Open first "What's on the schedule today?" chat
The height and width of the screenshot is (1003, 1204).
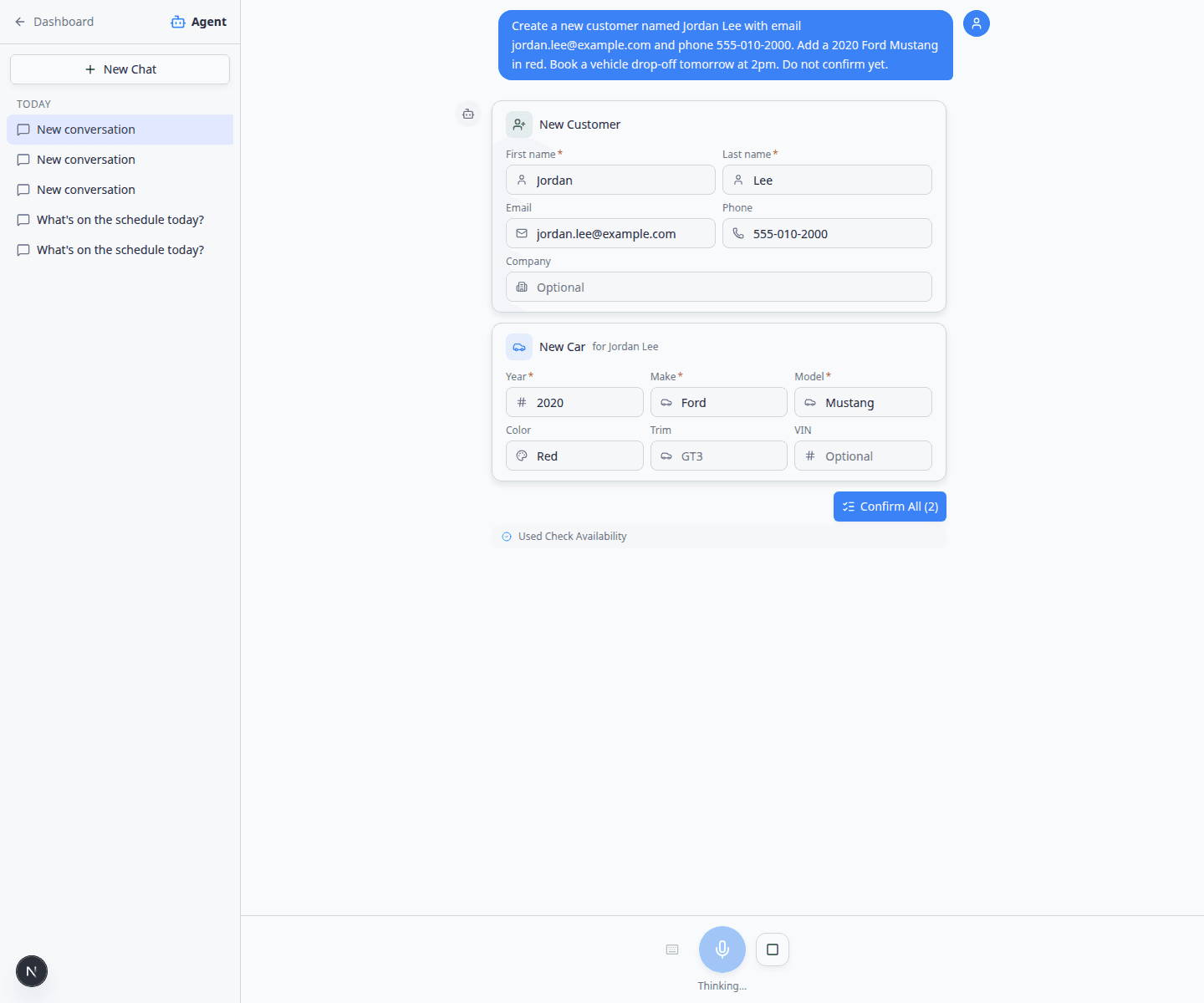coord(120,220)
